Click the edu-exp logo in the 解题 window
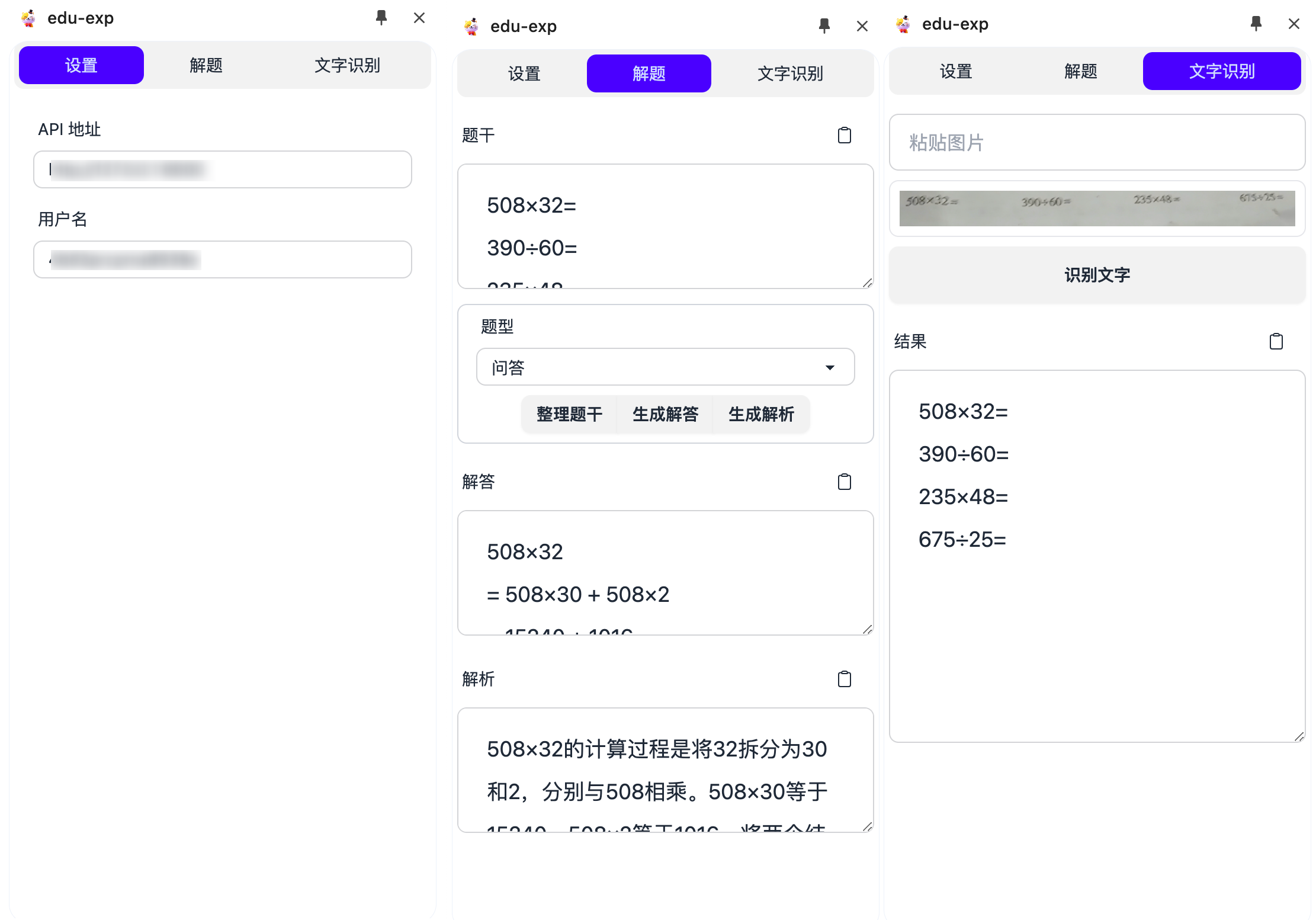The height and width of the screenshot is (920, 1316). pos(471,25)
